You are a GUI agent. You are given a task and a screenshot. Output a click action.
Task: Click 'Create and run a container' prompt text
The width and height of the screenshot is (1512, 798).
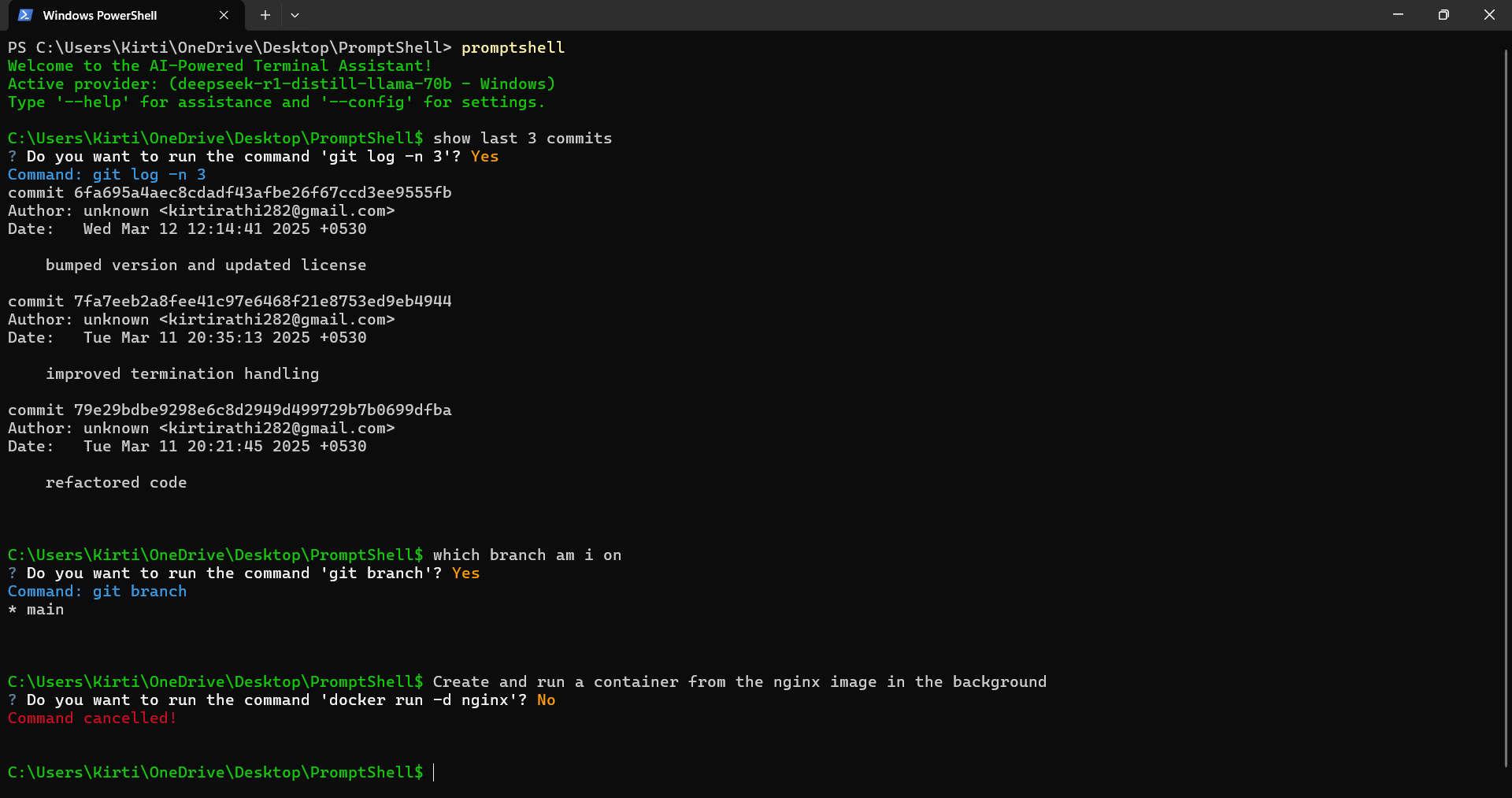[x=739, y=682]
